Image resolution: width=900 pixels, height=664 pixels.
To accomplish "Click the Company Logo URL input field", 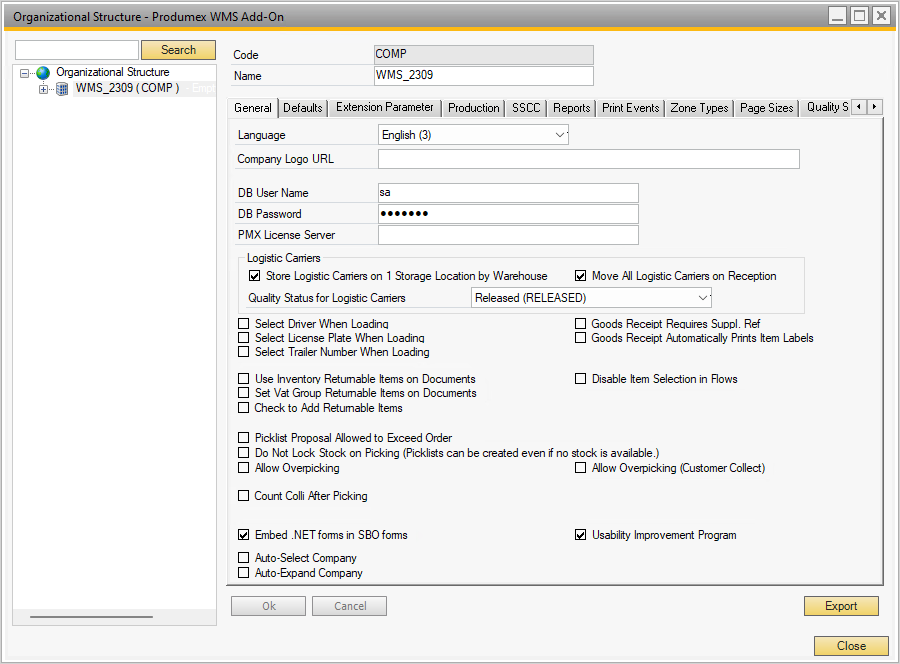I will (588, 159).
